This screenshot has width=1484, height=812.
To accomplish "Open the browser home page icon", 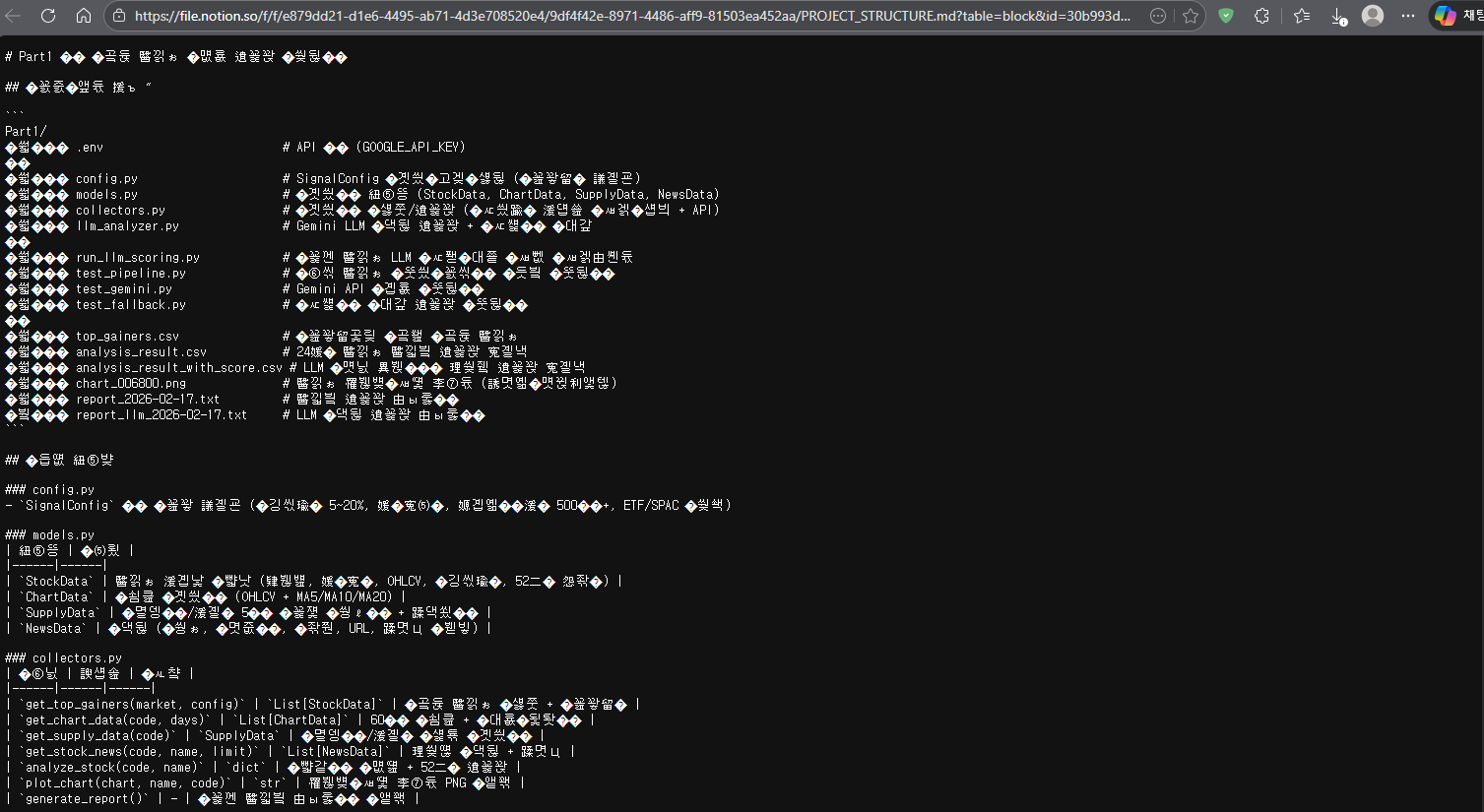I will click(84, 16).
